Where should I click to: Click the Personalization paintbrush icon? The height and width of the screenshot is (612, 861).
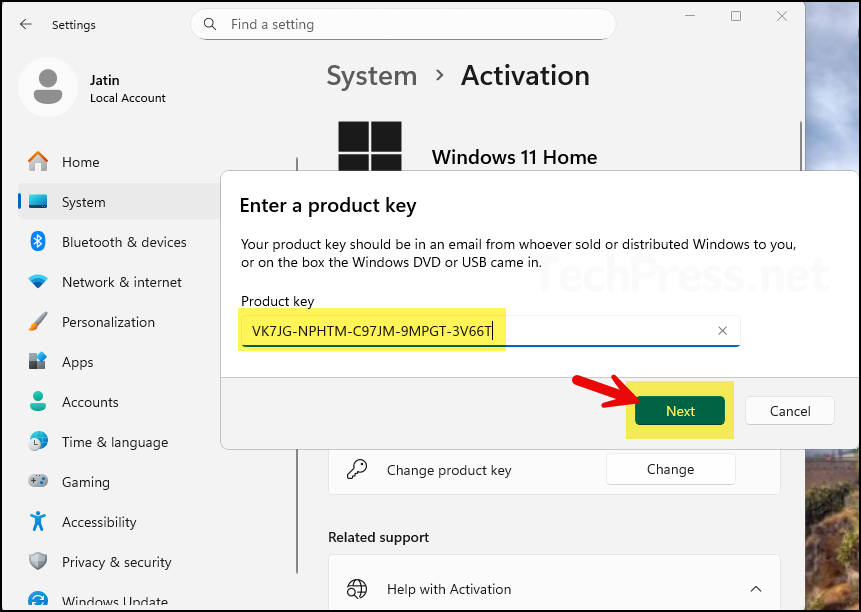pos(38,322)
